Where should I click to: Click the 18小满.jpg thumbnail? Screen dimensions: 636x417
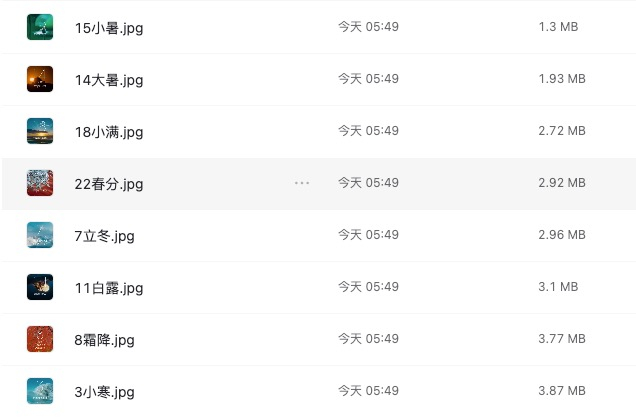tap(40, 131)
